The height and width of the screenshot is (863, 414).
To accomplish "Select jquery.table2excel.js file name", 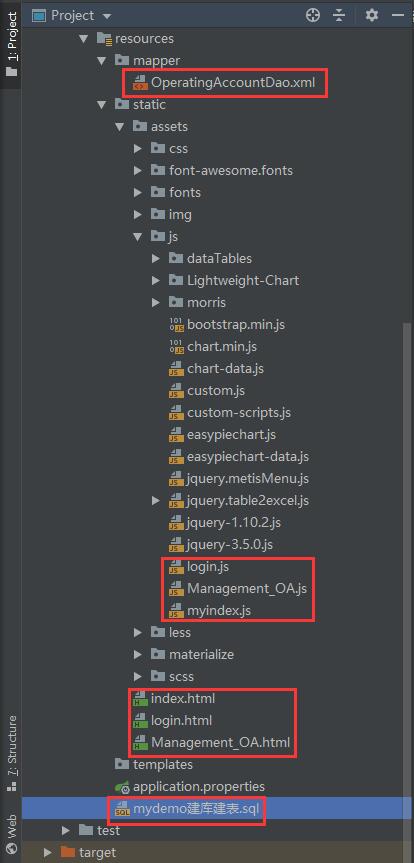I will pyautogui.click(x=248, y=501).
